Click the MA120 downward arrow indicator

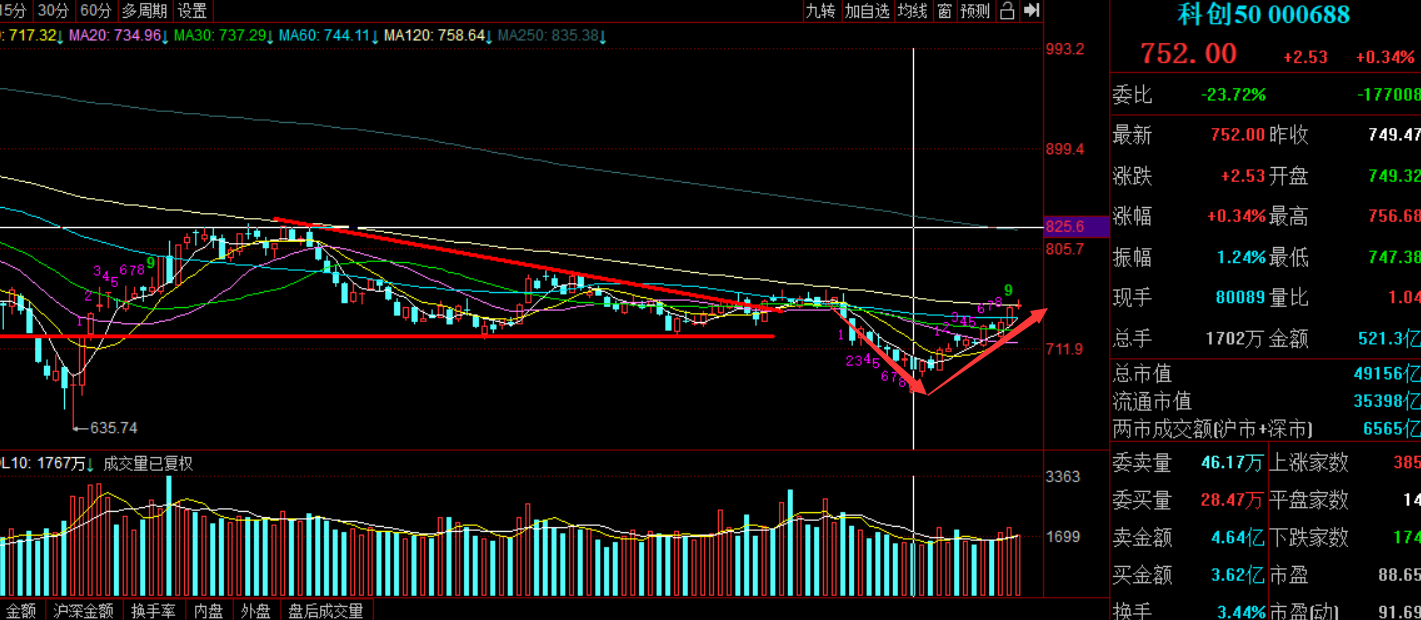pyautogui.click(x=490, y=36)
